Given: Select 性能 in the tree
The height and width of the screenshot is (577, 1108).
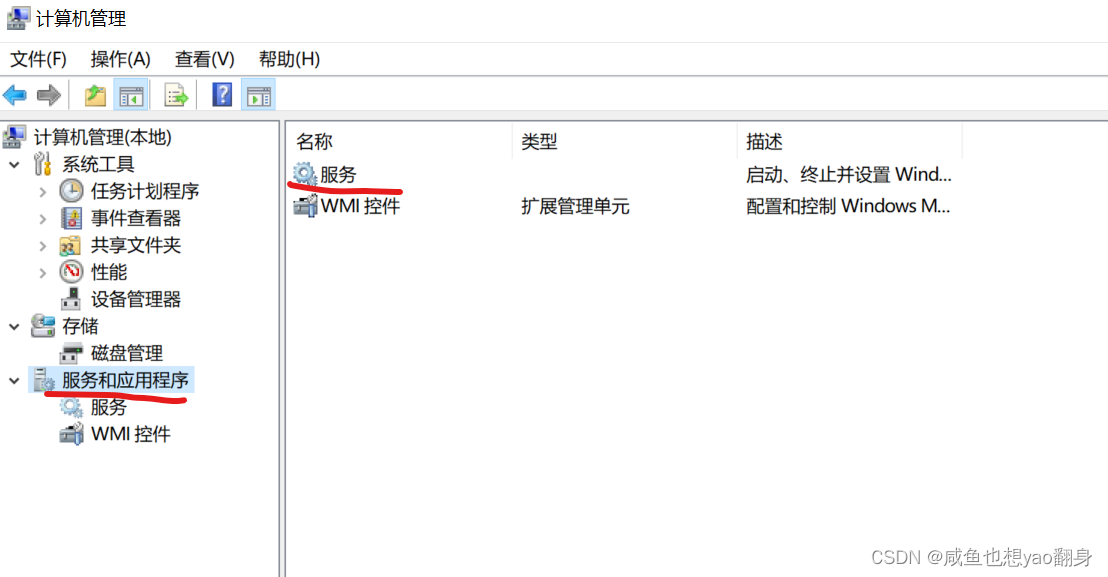Looking at the screenshot, I should pyautogui.click(x=109, y=272).
